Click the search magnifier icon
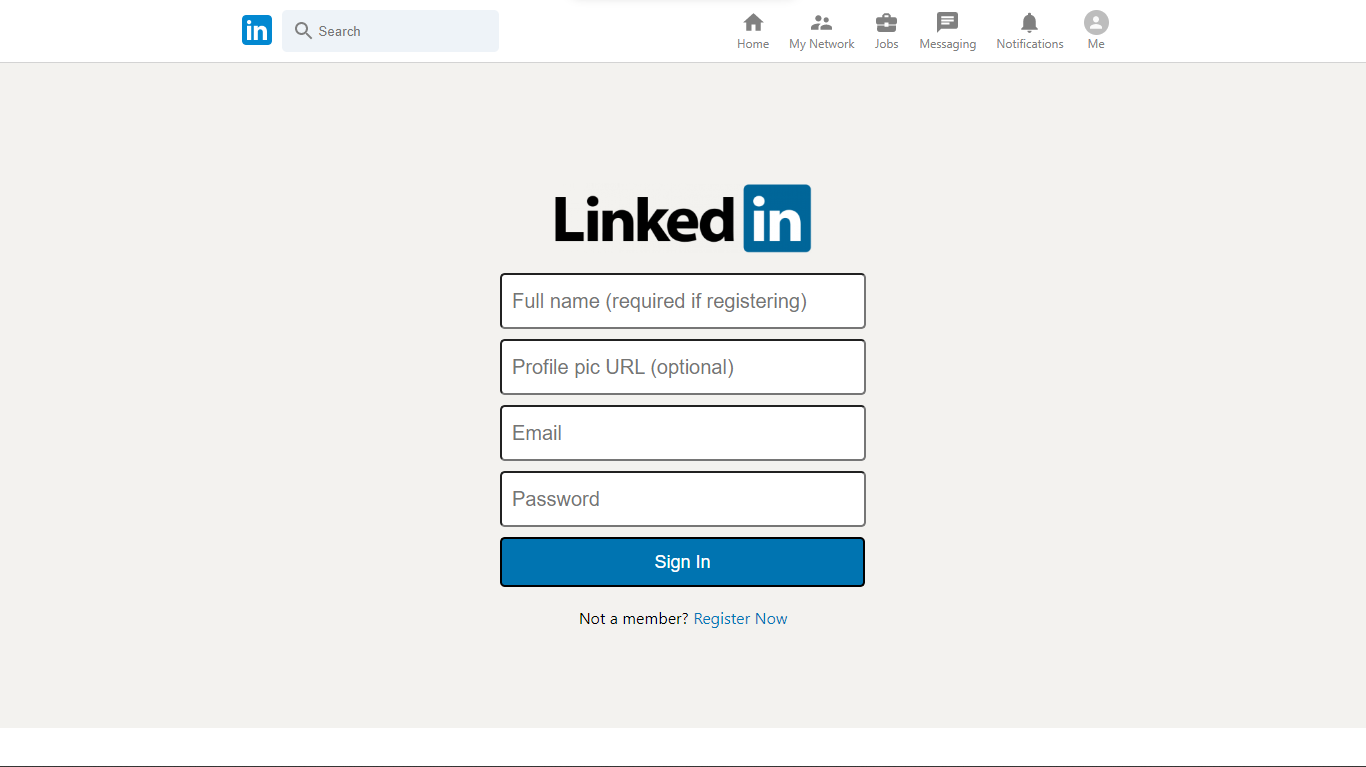Screen dimensions: 1366x767 click(x=304, y=31)
